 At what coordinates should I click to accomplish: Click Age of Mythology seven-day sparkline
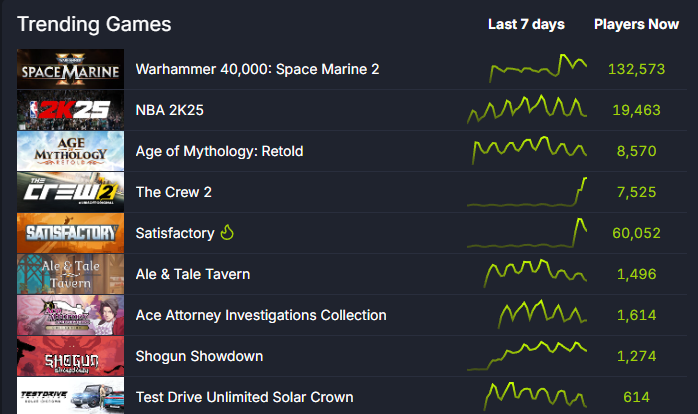click(529, 150)
